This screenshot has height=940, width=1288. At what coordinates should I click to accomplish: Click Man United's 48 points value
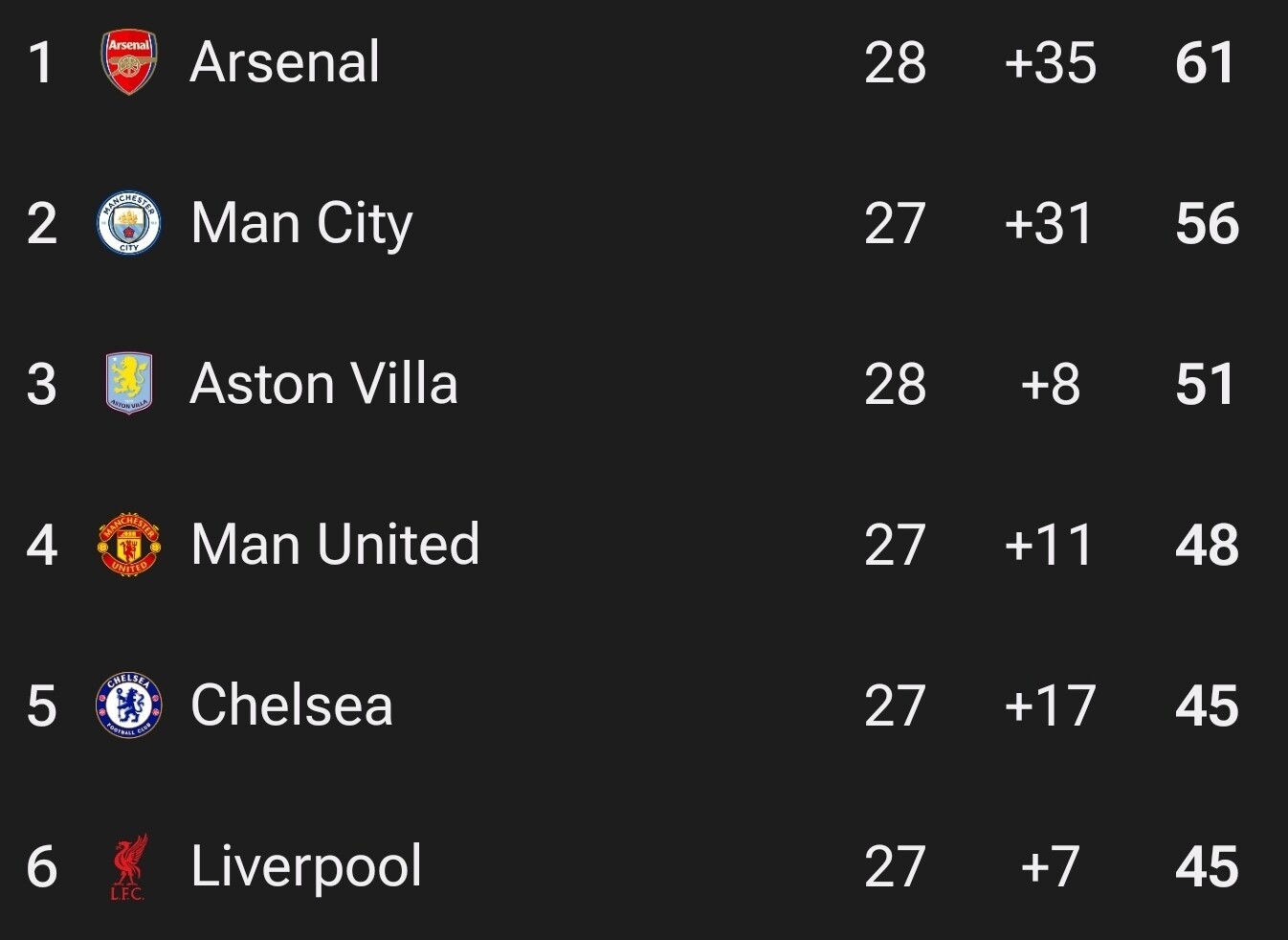tap(1208, 546)
